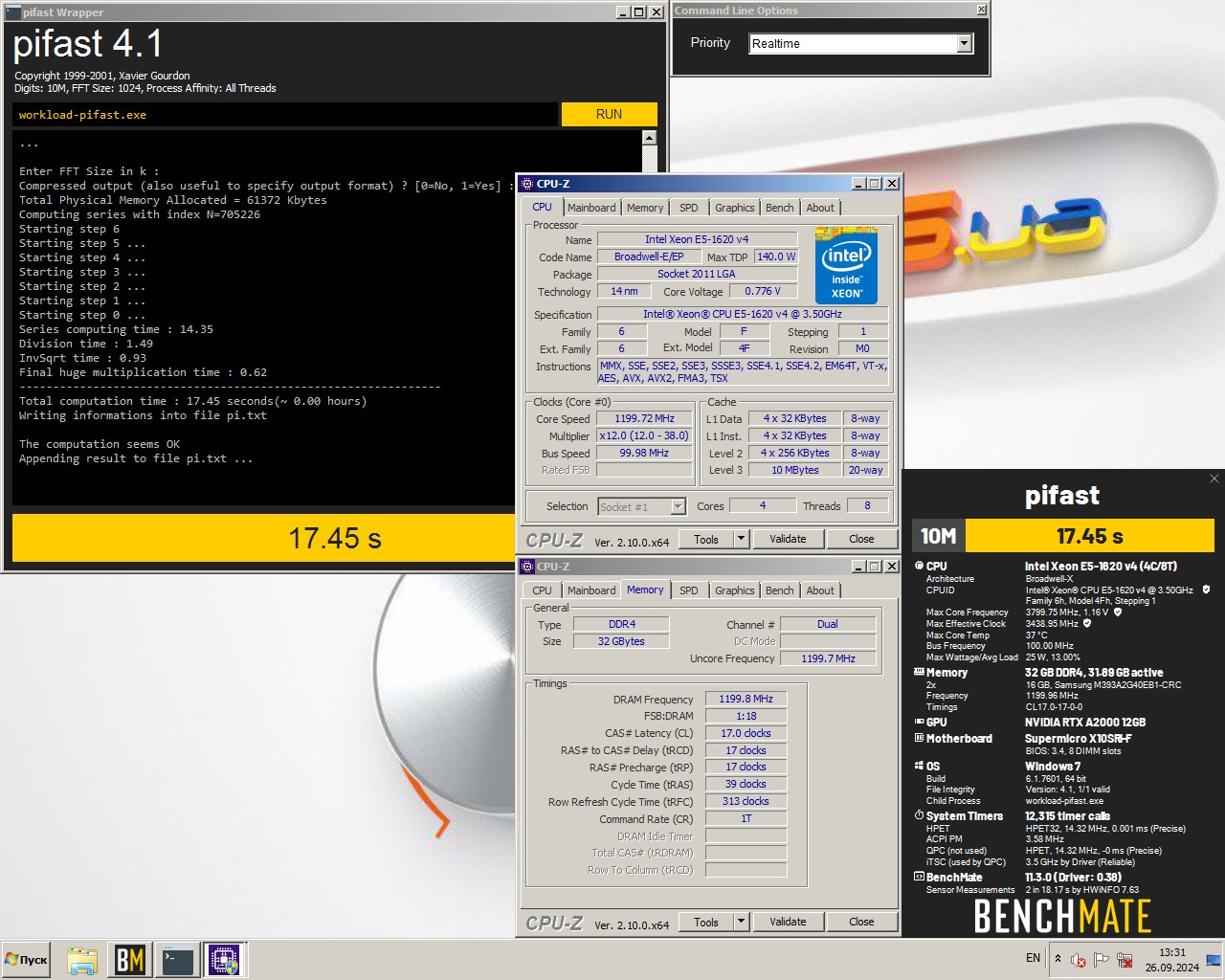Image resolution: width=1225 pixels, height=980 pixels.
Task: Click the pifast Wrapper title bar icon
Action: [12, 12]
